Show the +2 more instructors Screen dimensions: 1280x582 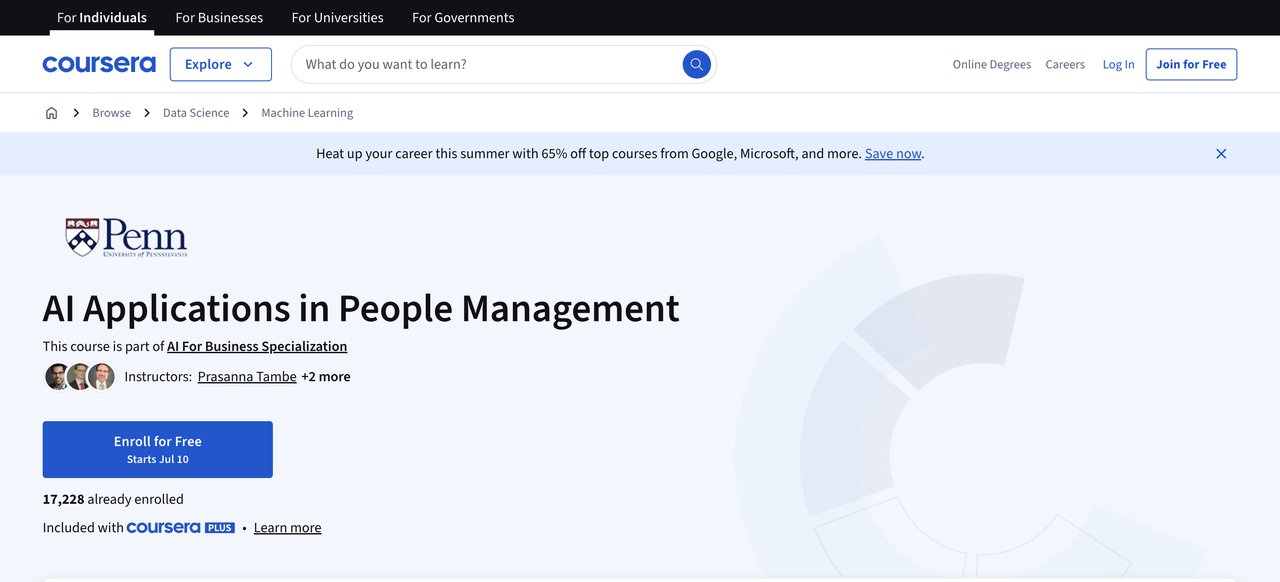(x=326, y=377)
